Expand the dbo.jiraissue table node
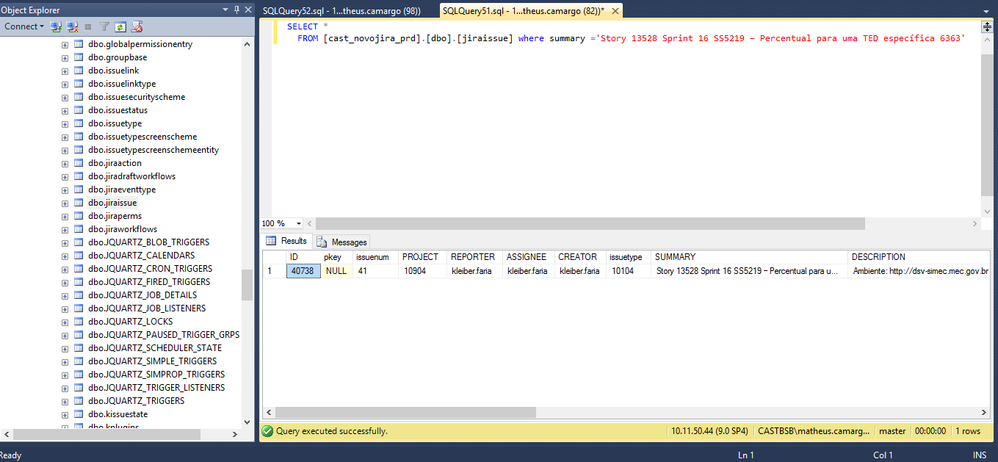Screen dimensions: 998x462 coord(65,203)
